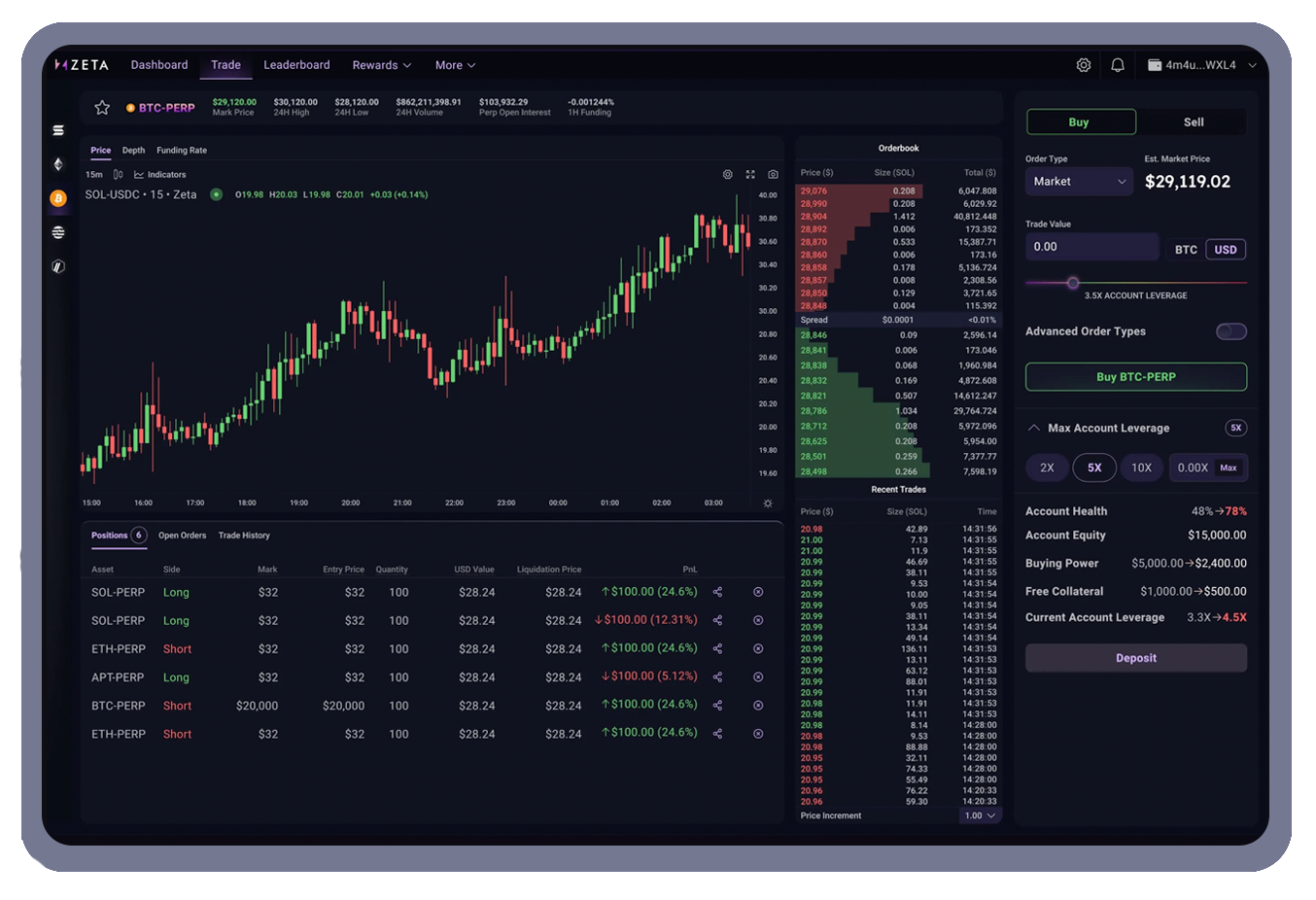This screenshot has height=900, width=1316.
Task: Expand the chart to fullscreen
Action: click(750, 175)
